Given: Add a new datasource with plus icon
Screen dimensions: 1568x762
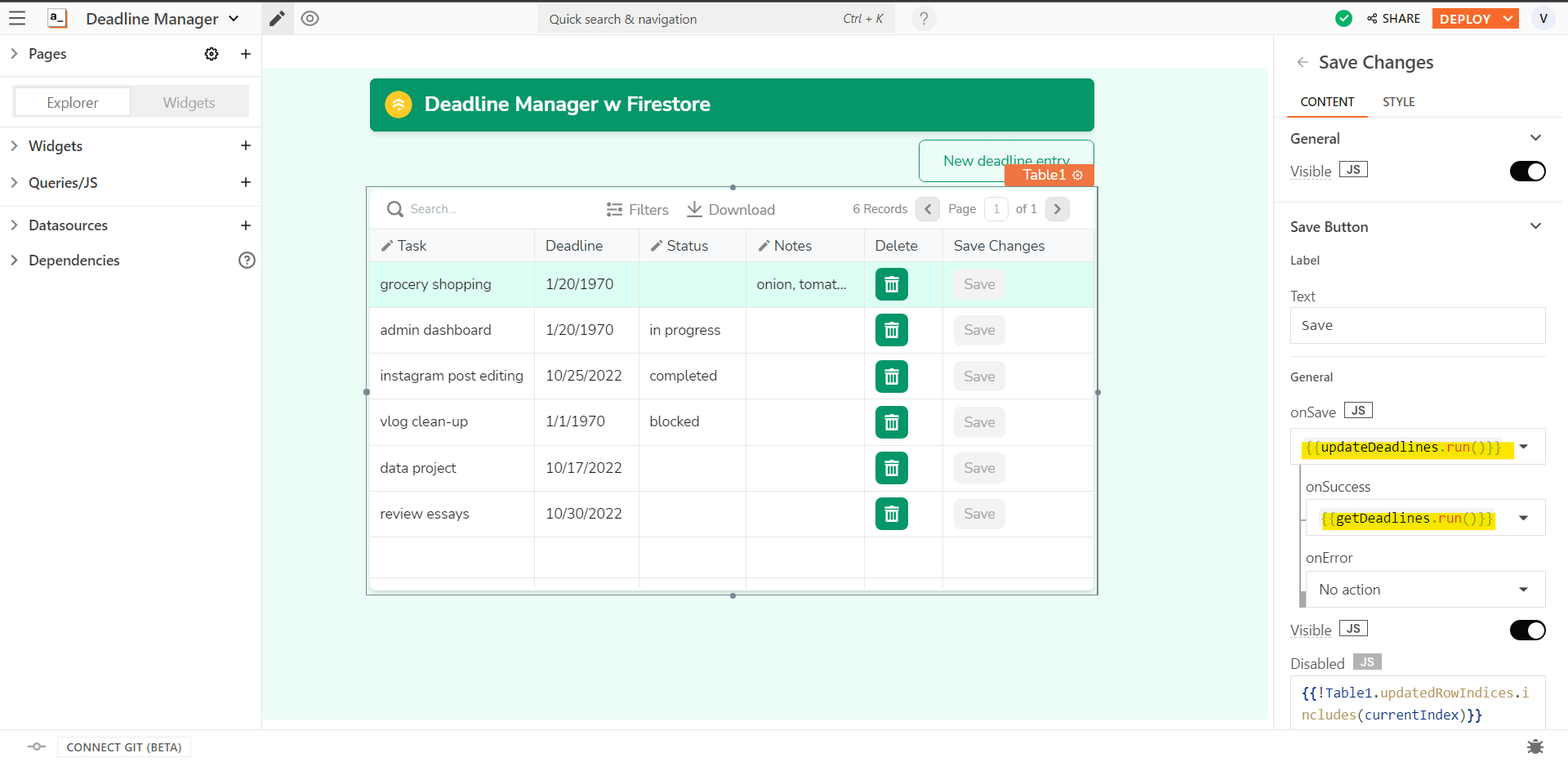Looking at the screenshot, I should tap(245, 225).
